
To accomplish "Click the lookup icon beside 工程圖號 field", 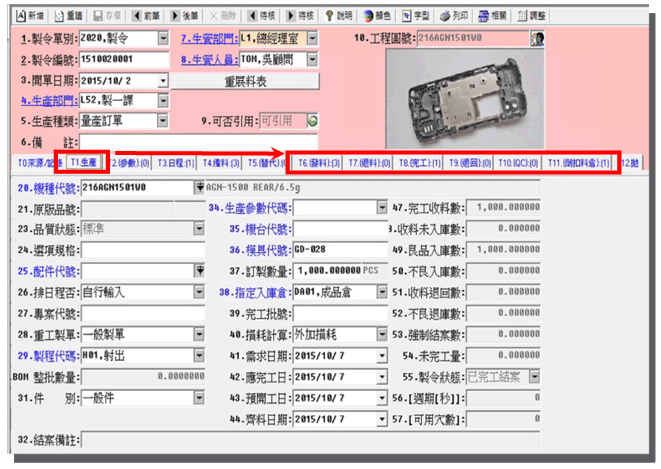I will 537,38.
